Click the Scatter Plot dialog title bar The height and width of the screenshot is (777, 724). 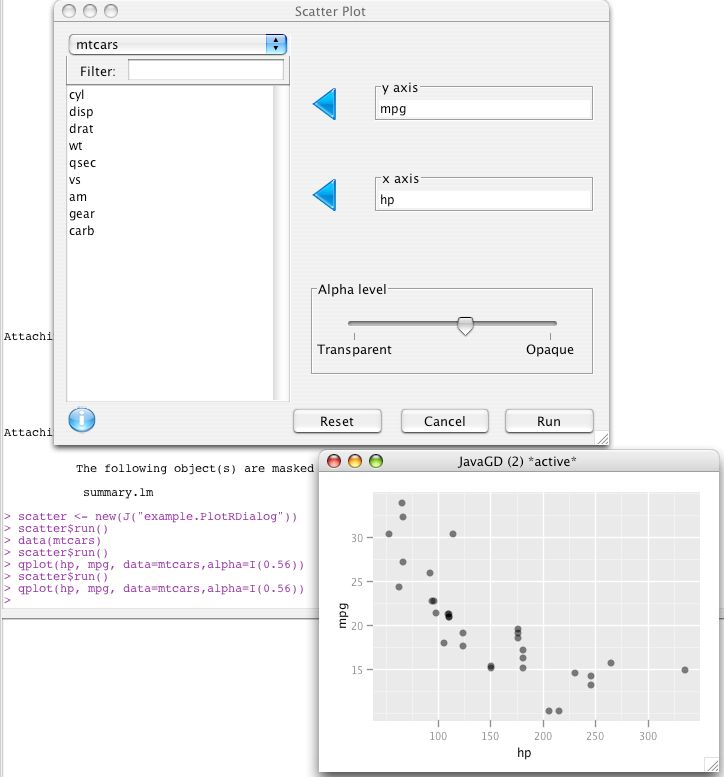tap(330, 11)
